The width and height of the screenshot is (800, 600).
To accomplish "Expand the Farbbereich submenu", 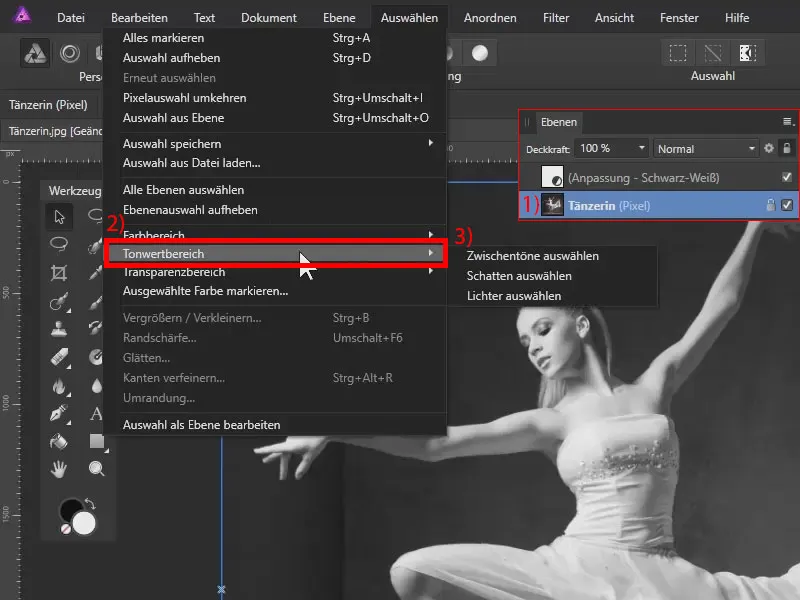I will click(278, 234).
